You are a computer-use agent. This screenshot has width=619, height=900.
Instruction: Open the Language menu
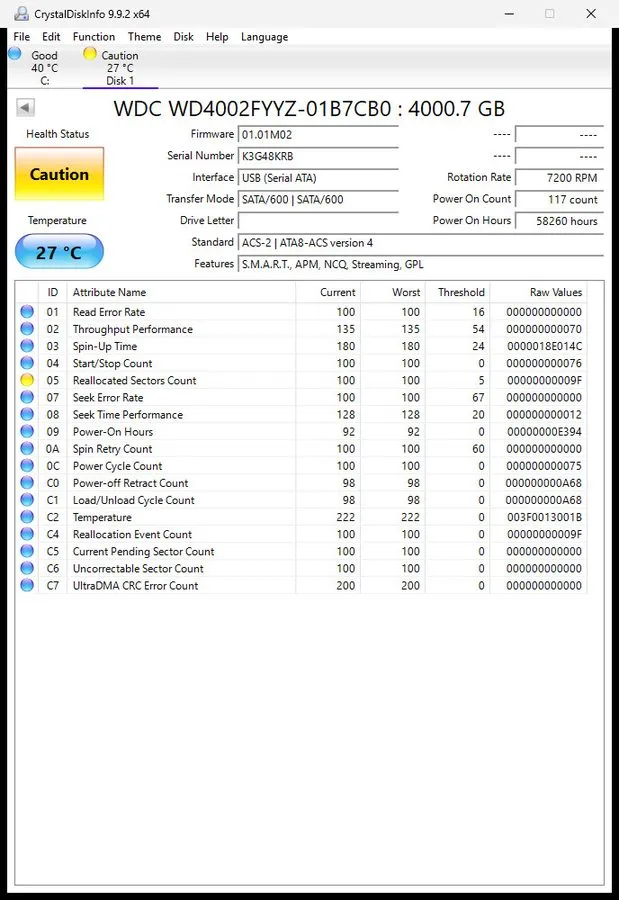pos(264,37)
